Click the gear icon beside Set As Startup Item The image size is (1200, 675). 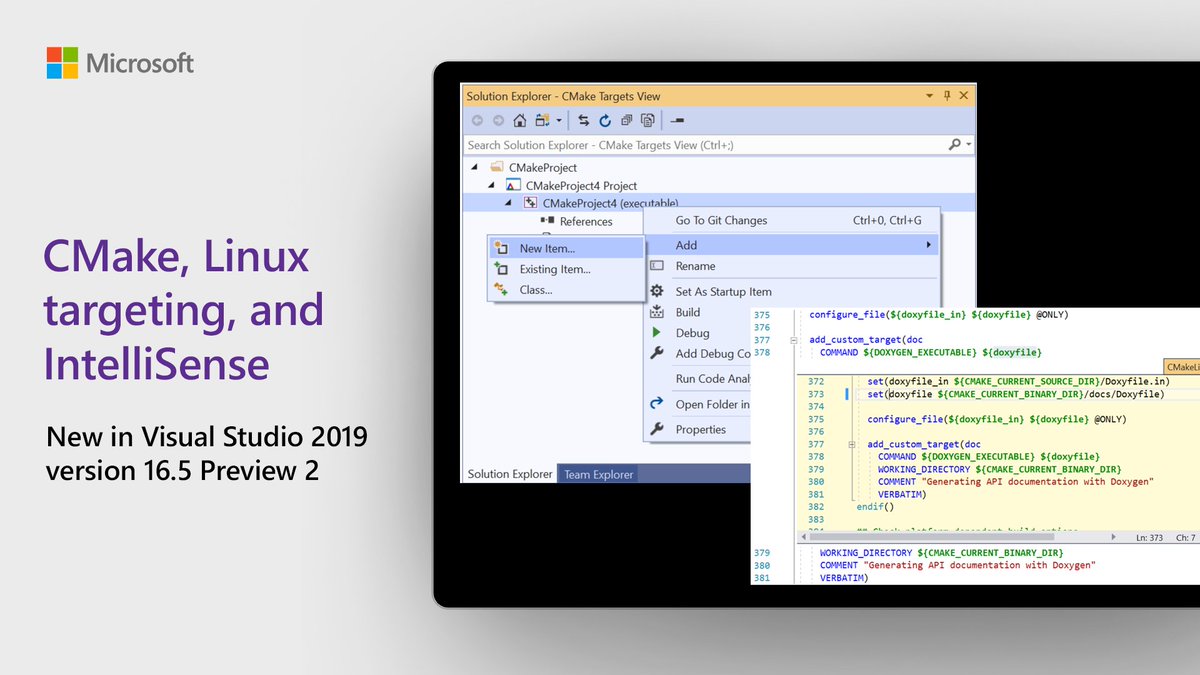[657, 292]
